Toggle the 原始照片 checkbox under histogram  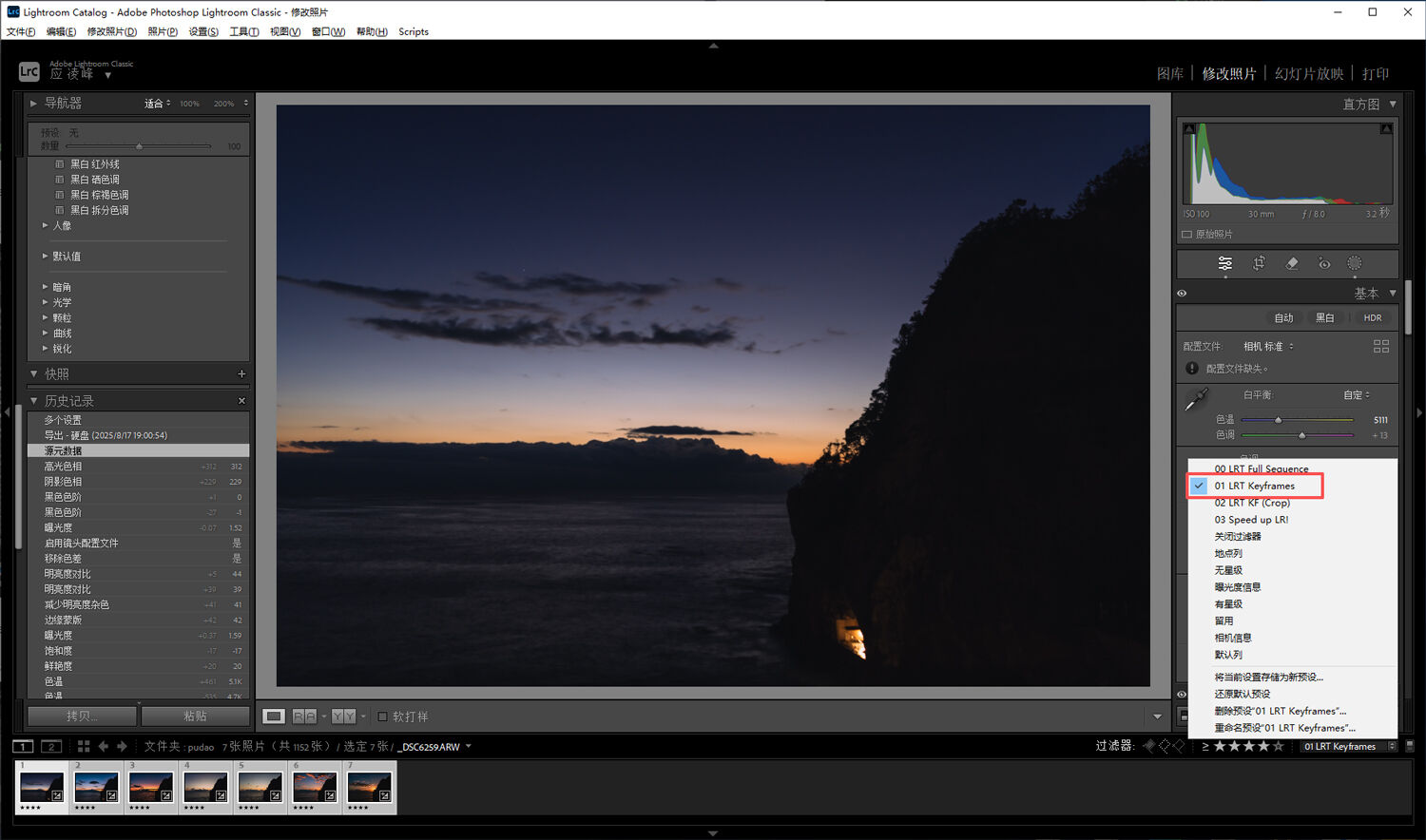pos(1186,235)
